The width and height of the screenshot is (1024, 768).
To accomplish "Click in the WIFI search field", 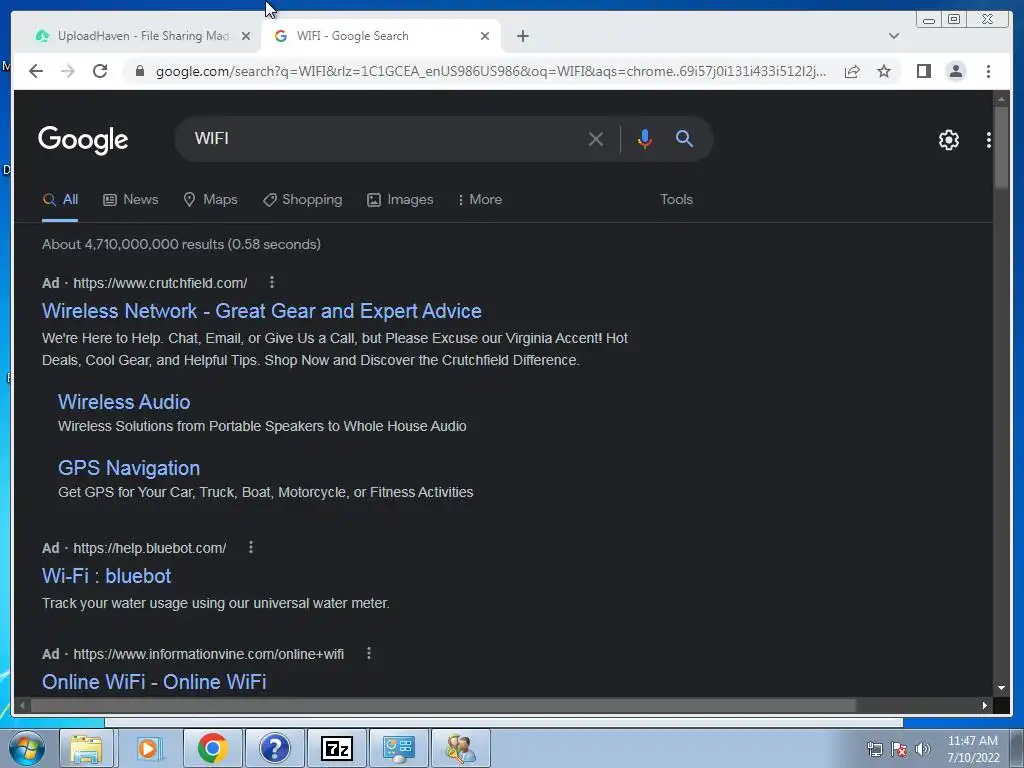I will [x=385, y=139].
